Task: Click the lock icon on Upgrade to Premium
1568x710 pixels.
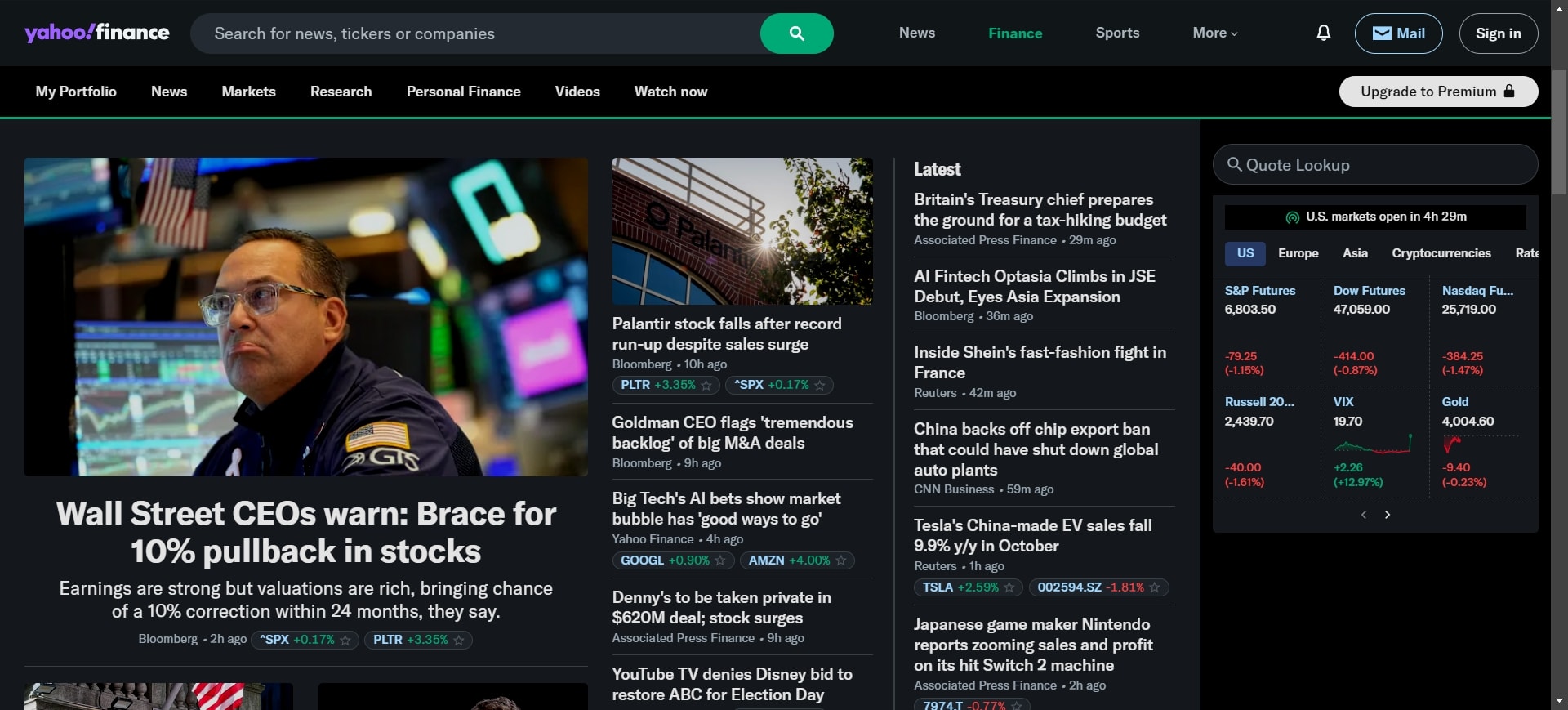Action: coord(1509,91)
